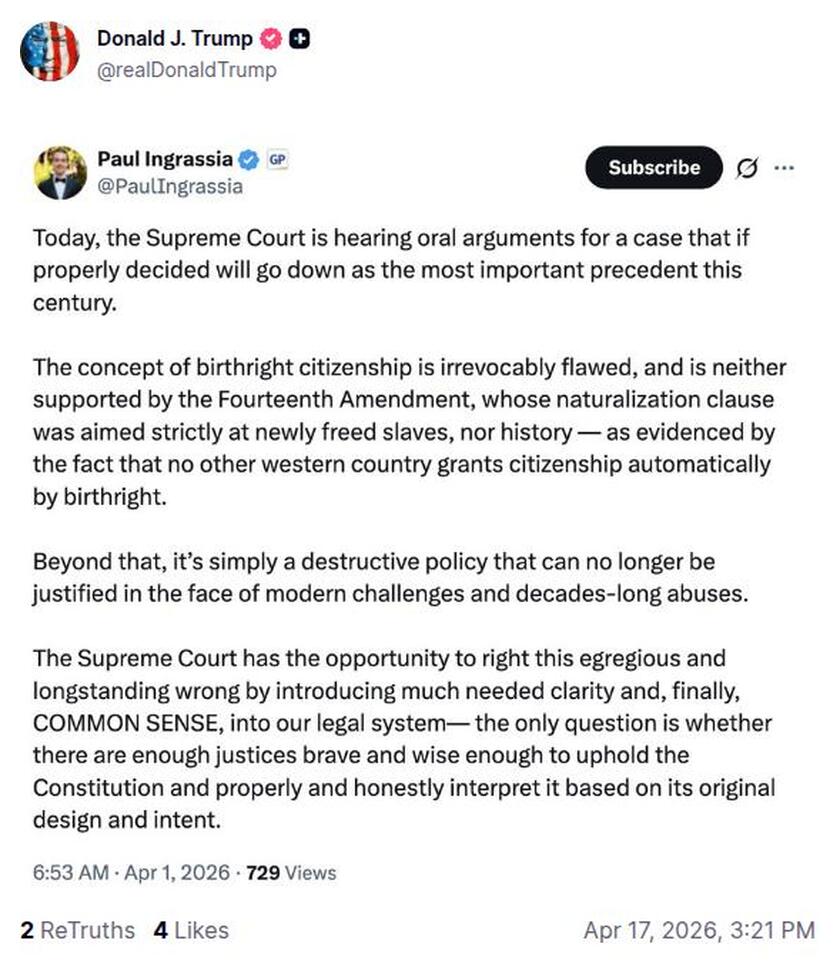Click Donald J. Trump's red verified badge
This screenshot has height=977, width=840.
(x=271, y=39)
